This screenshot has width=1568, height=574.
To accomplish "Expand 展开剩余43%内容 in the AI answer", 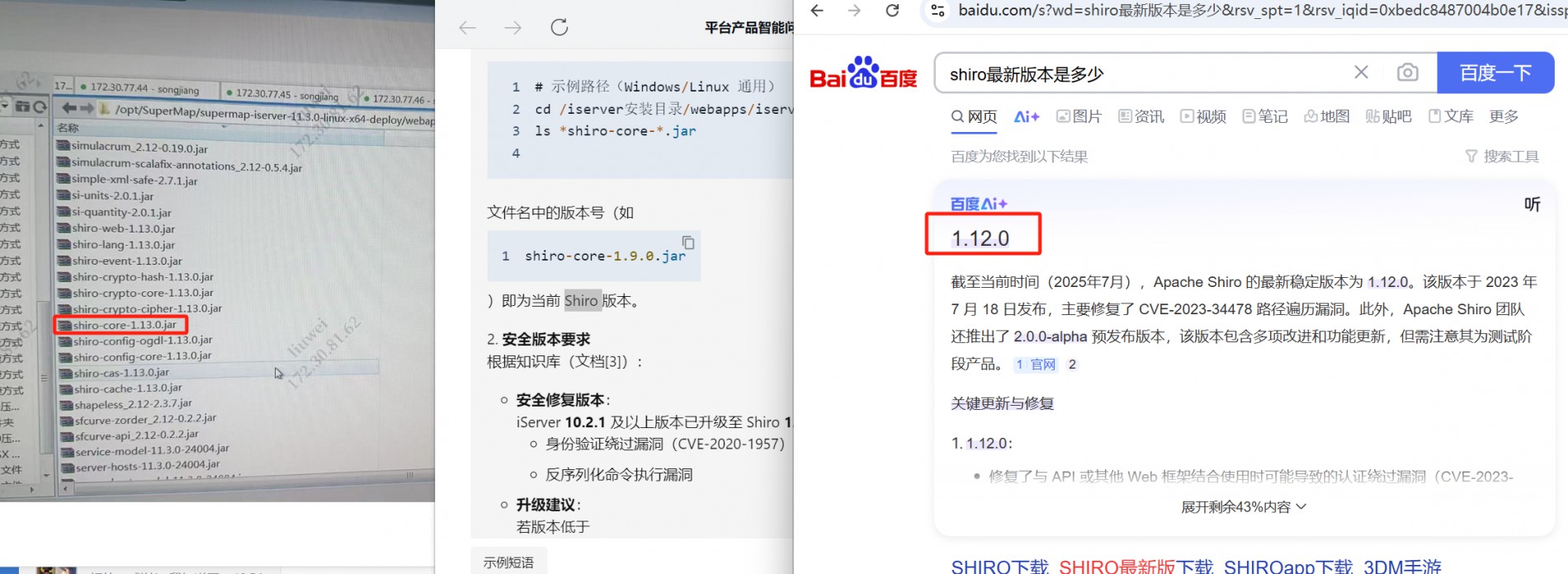I will pyautogui.click(x=1244, y=507).
